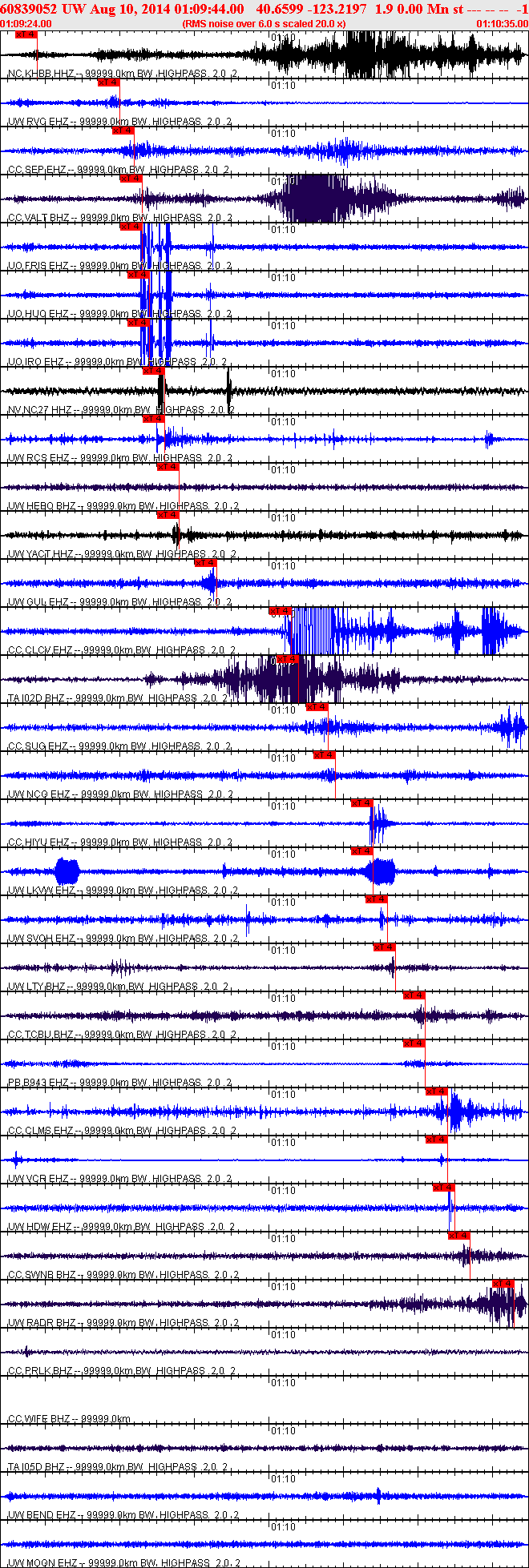Viewport: 529px width, 1568px height.
Task: Select the red pick flag on CC.CLMS.EHZ trace
Action: click(x=437, y=1092)
